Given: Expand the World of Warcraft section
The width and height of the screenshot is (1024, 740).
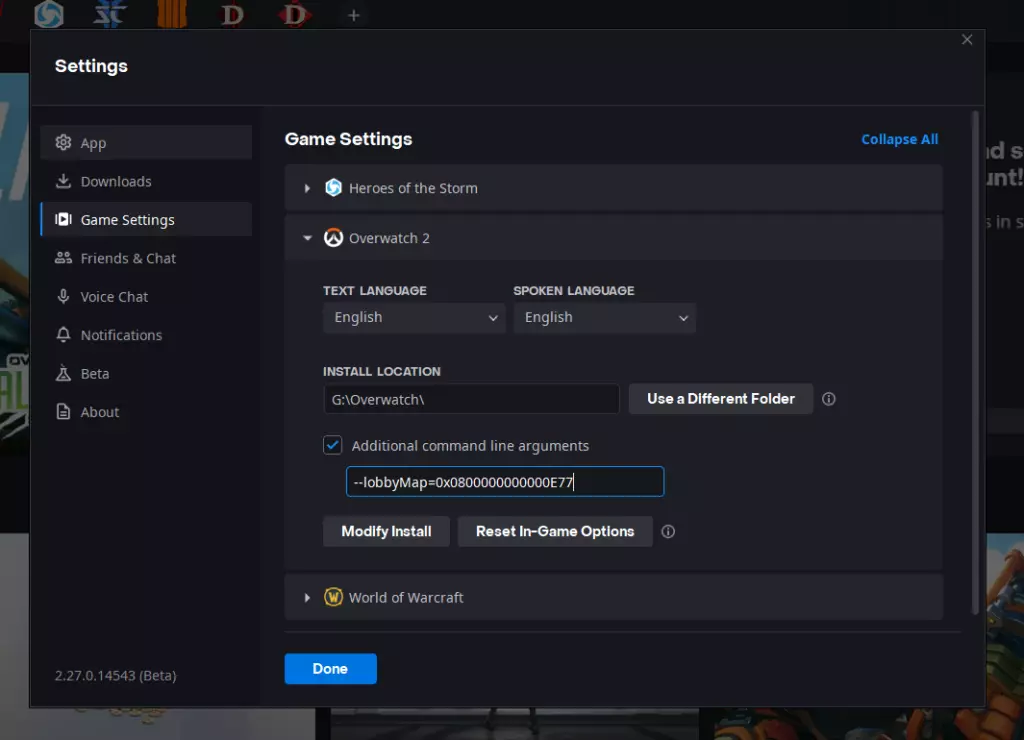Looking at the screenshot, I should point(613,598).
